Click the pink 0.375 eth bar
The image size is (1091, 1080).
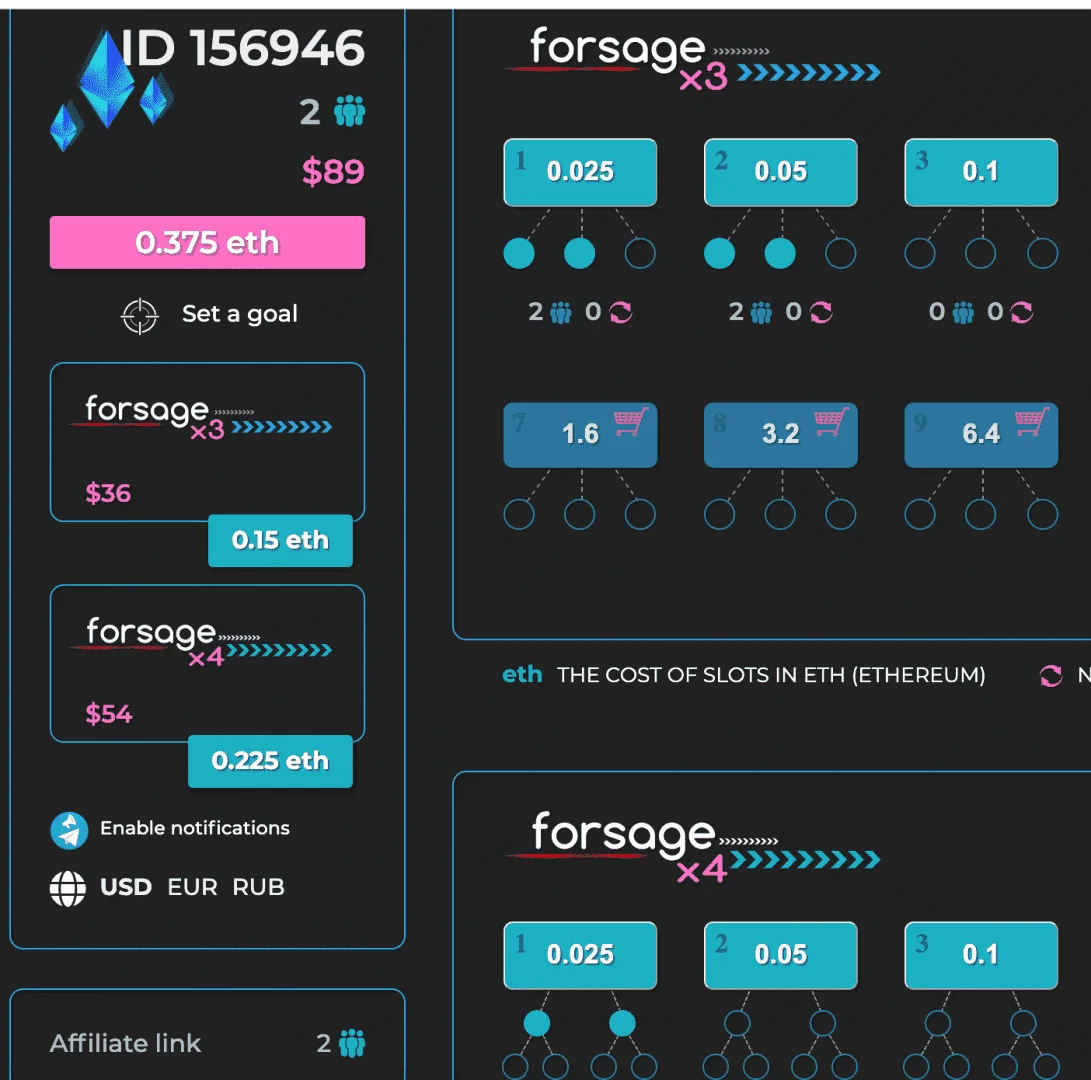coord(207,242)
